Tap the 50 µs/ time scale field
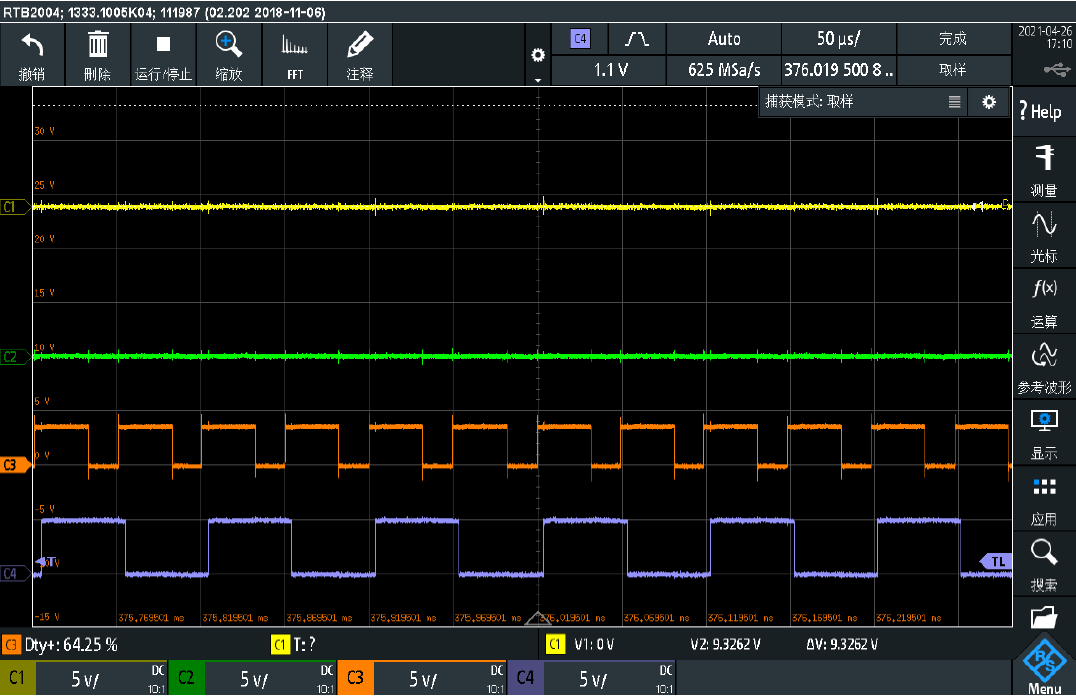This screenshot has height=697, width=1076. coord(839,39)
